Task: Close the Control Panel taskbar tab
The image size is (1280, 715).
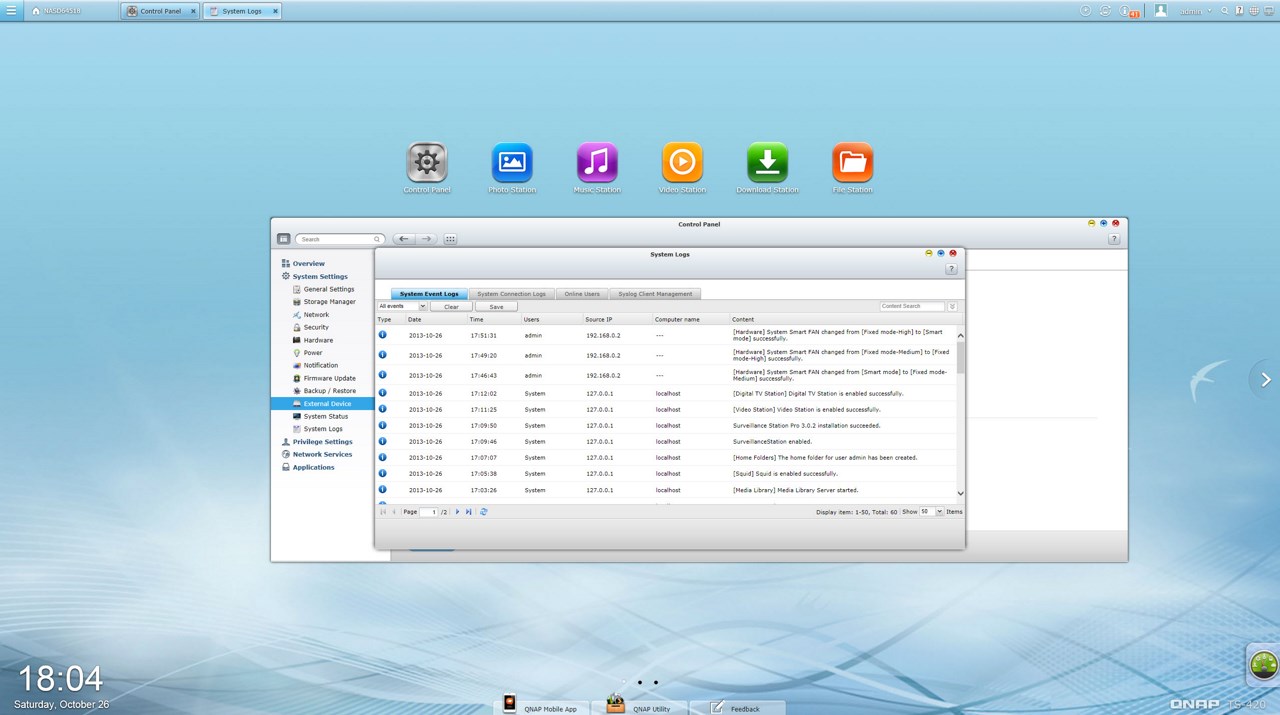Action: pos(193,11)
